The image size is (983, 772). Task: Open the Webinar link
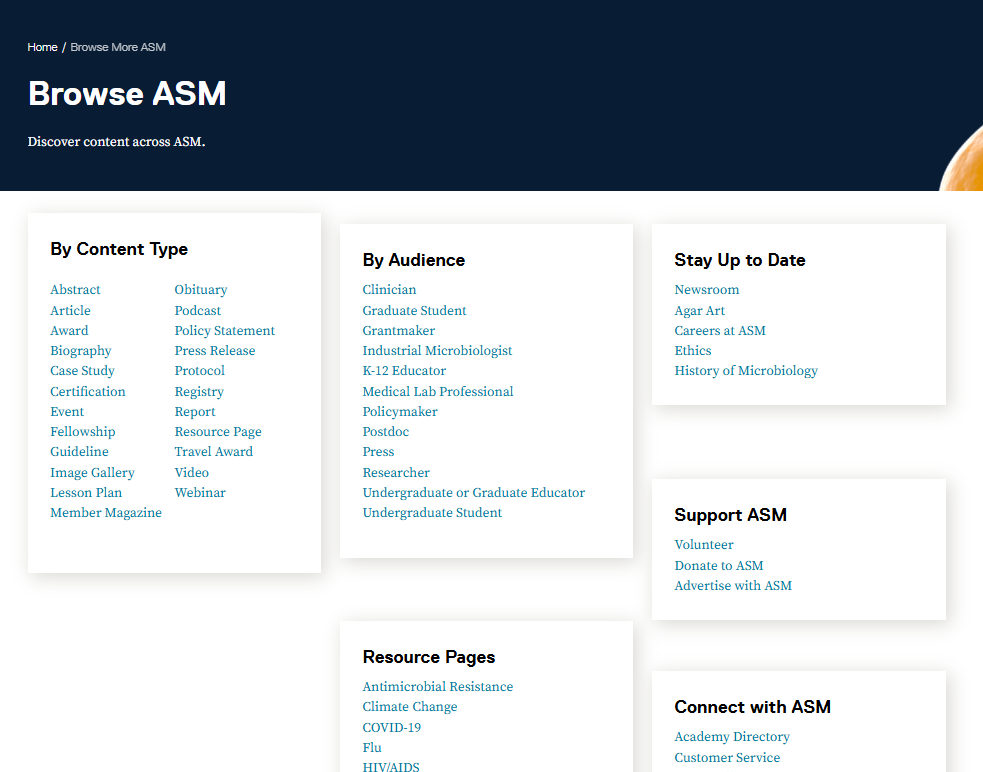200,492
